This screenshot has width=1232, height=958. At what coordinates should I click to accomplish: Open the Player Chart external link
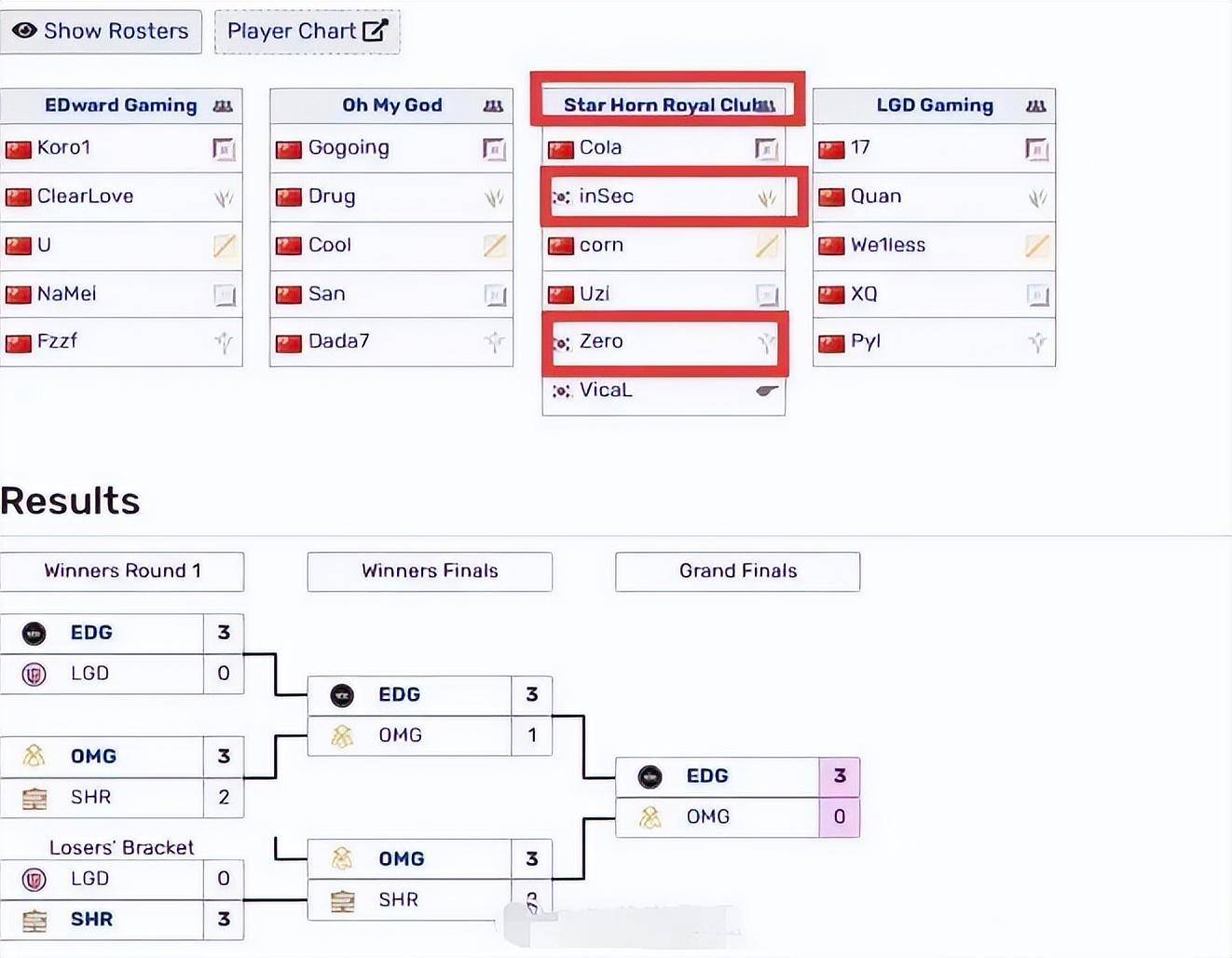click(307, 31)
